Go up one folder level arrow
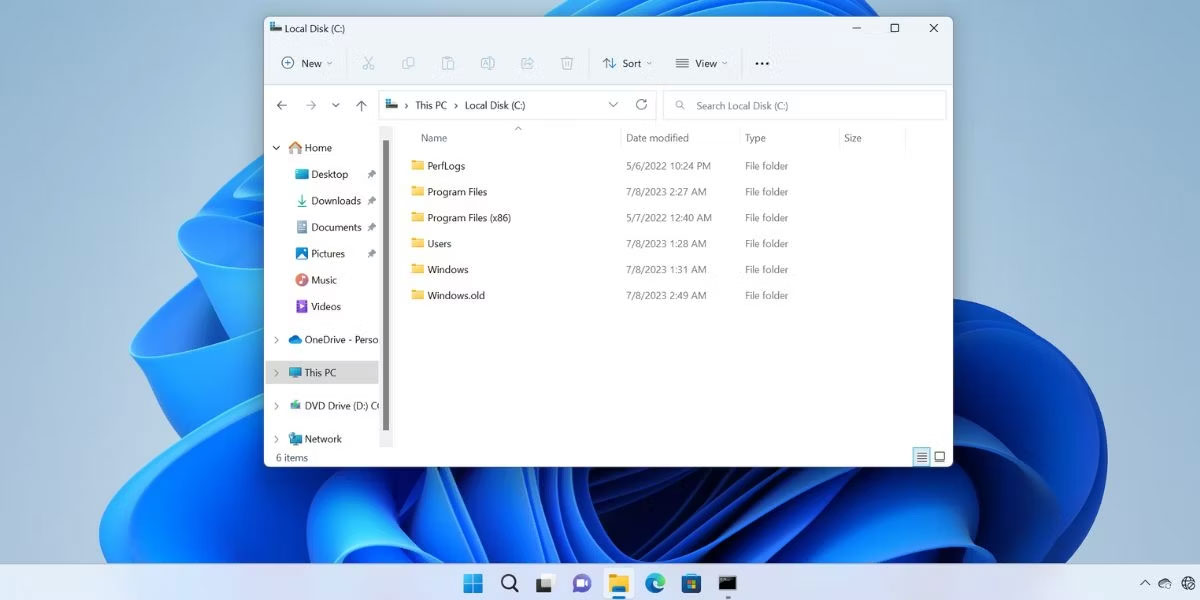Image resolution: width=1200 pixels, height=600 pixels. pos(361,105)
